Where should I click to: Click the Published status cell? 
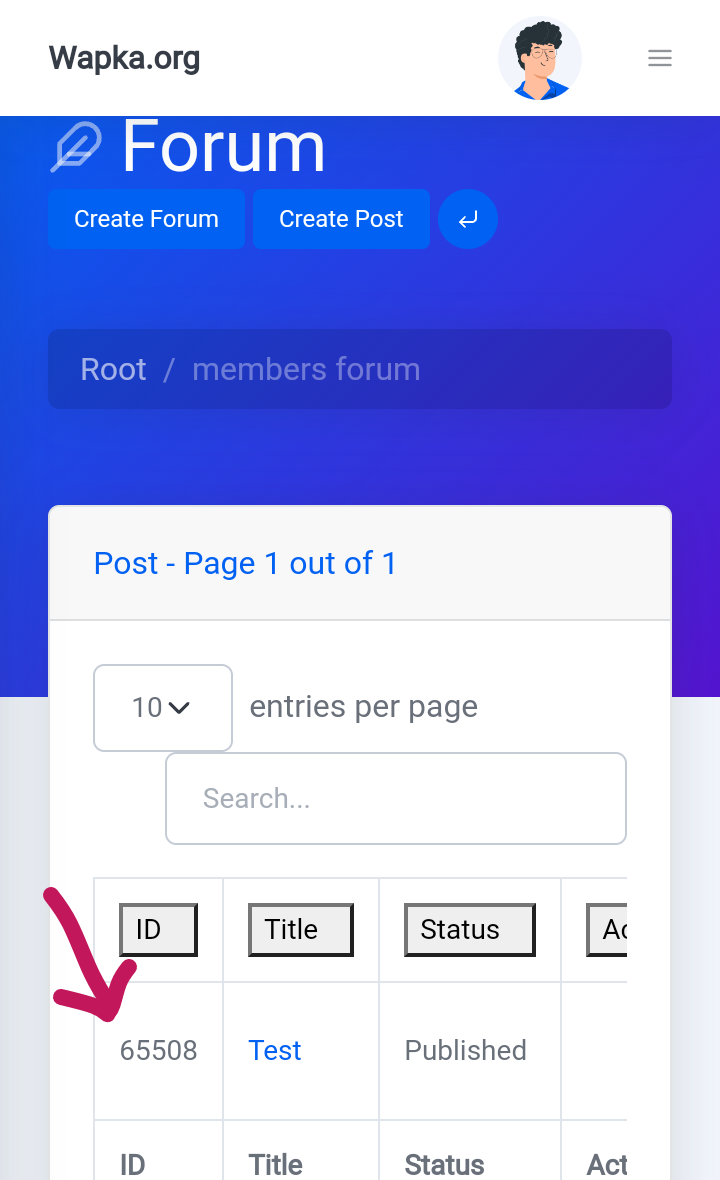(465, 1050)
